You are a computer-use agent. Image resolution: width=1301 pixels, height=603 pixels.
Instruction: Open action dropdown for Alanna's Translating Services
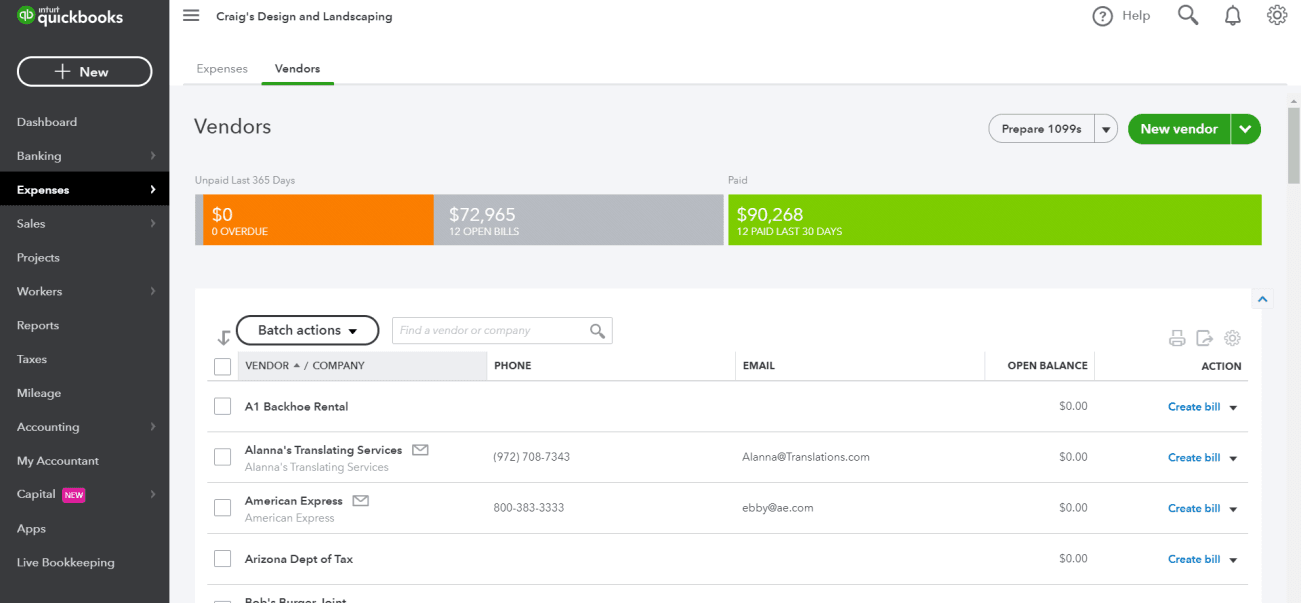[1233, 459]
